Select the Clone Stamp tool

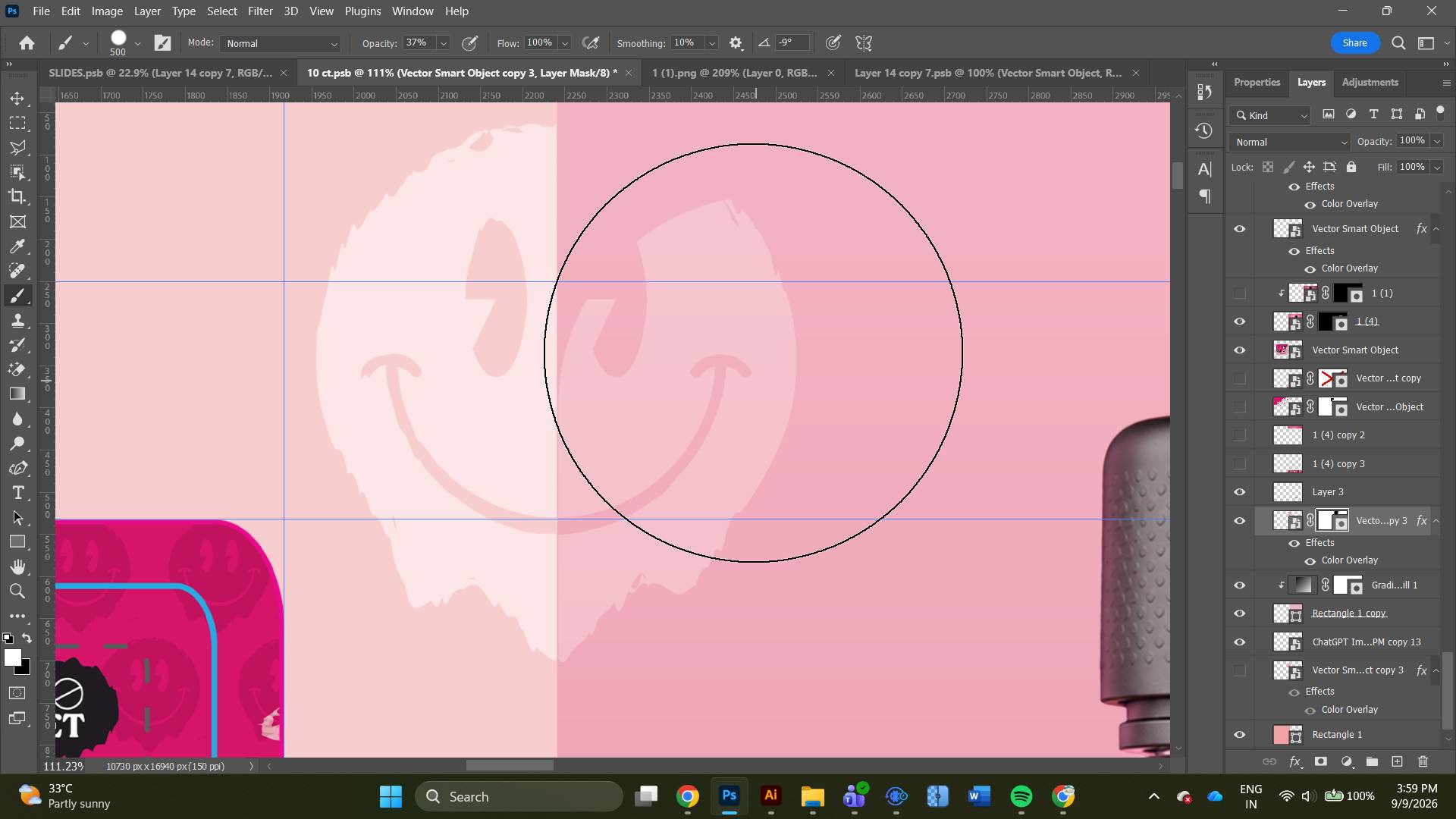[x=17, y=321]
